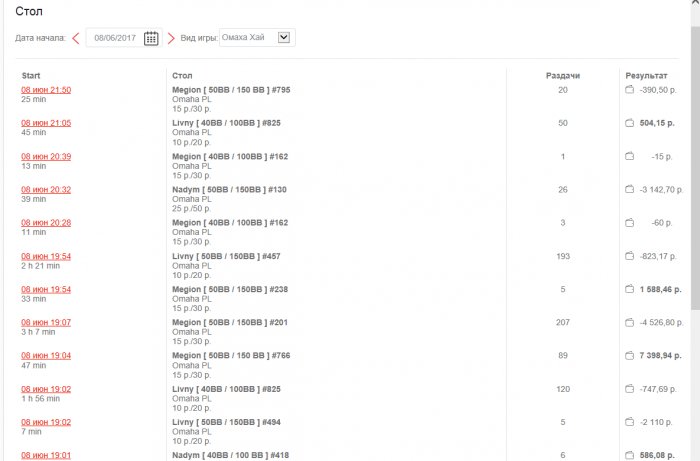The height and width of the screenshot is (461, 700).
Task: Open session link 08 июн 20:39
Action: [46, 156]
